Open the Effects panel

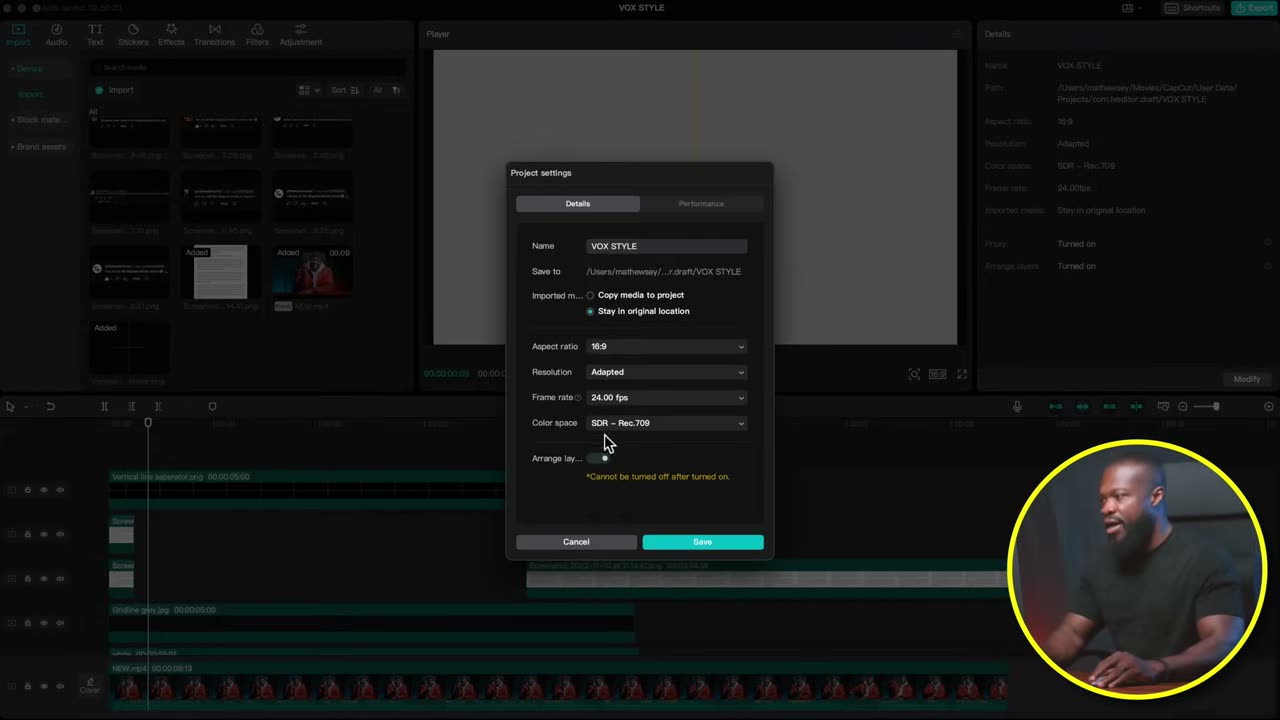171,35
